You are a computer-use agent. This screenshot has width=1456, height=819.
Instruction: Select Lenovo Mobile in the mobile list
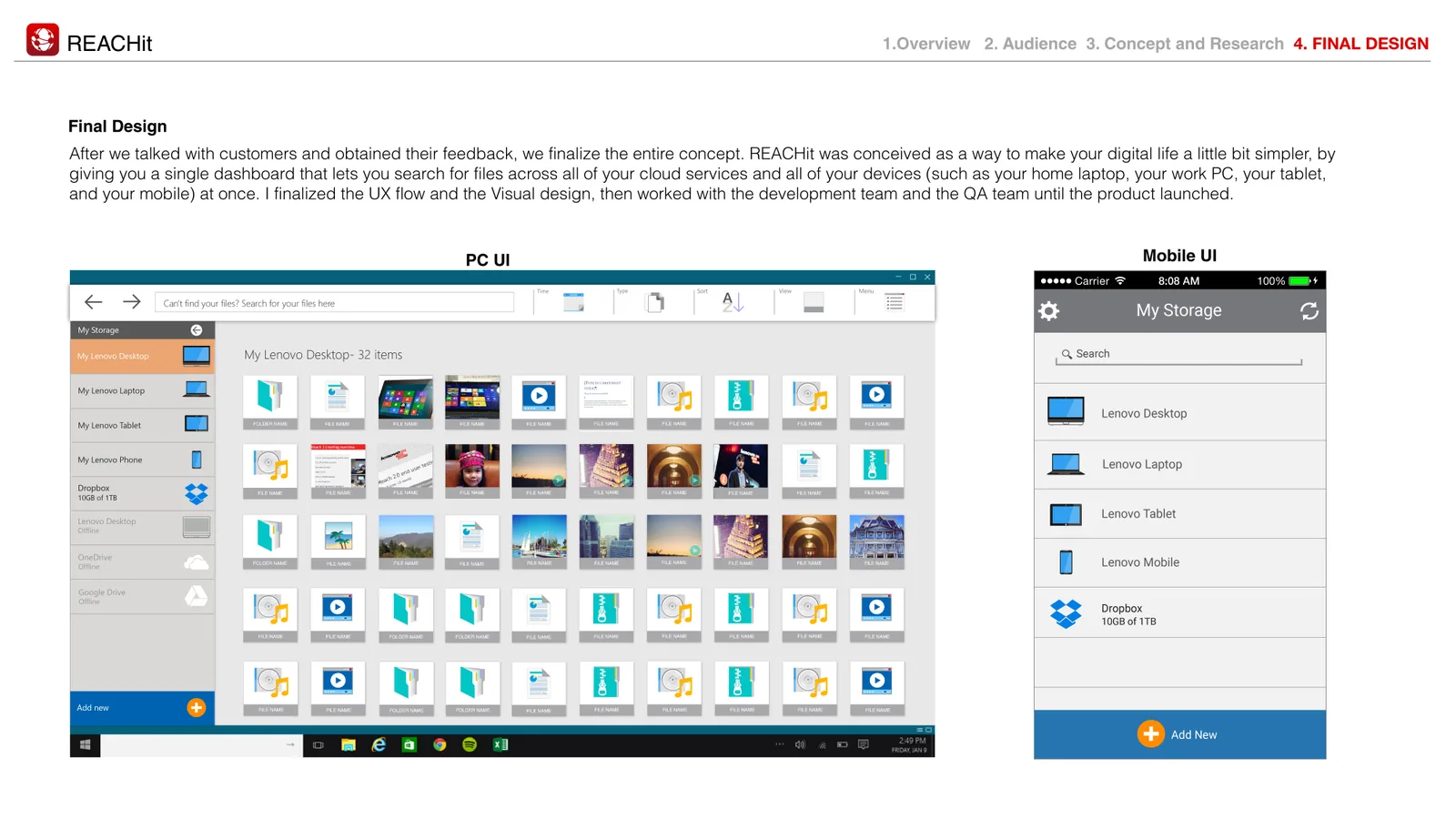(x=1179, y=563)
